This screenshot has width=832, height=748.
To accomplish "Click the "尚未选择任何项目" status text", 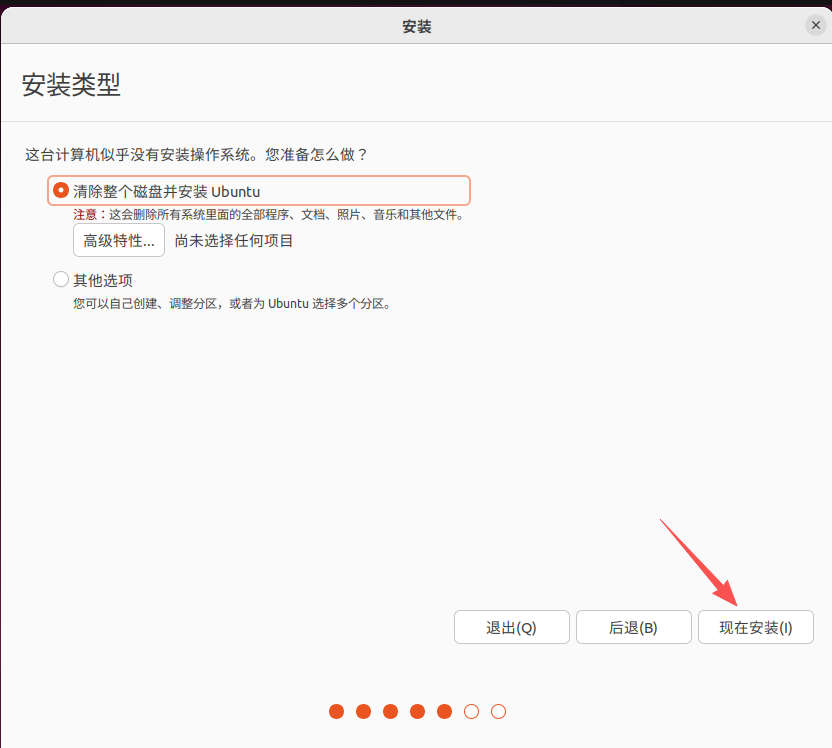I will (233, 241).
